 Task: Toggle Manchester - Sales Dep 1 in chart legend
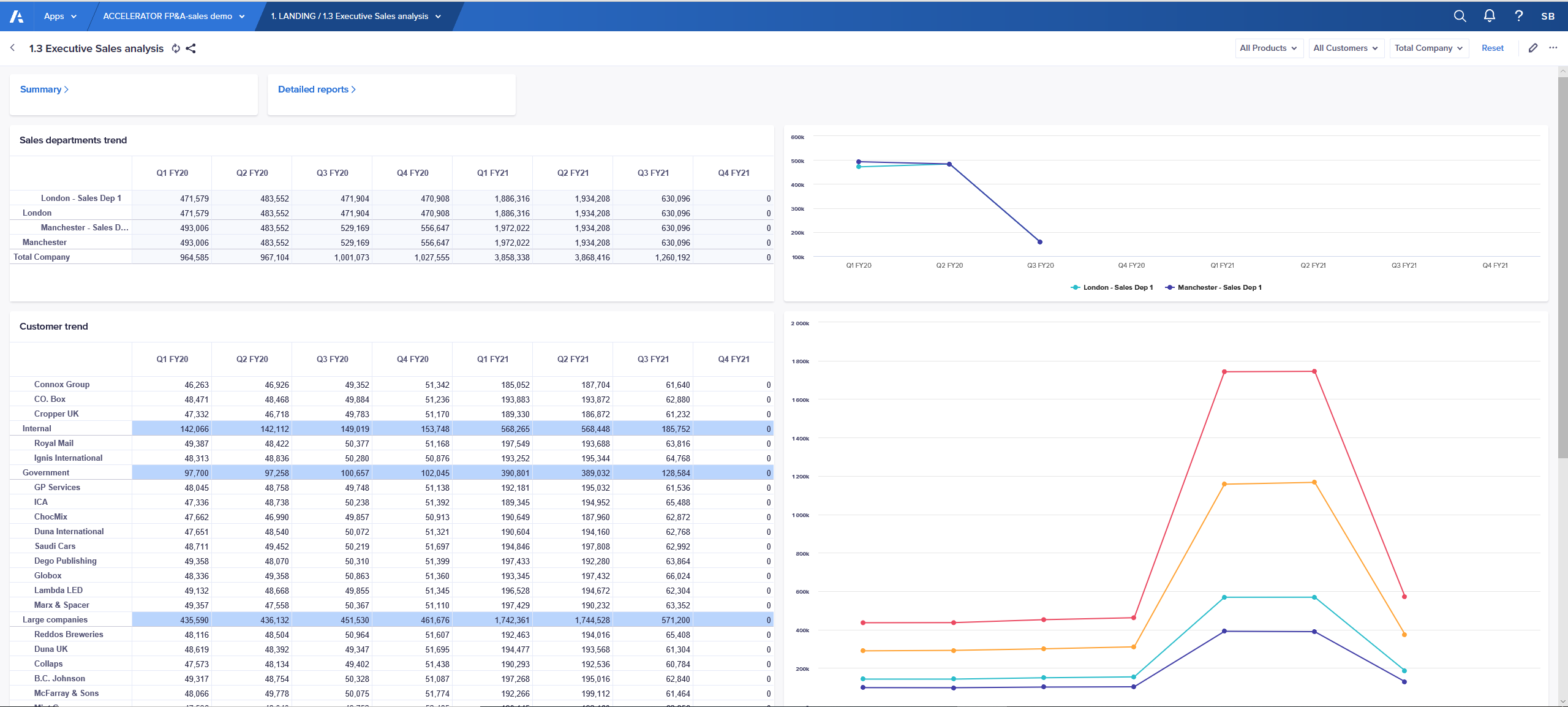coord(1213,287)
